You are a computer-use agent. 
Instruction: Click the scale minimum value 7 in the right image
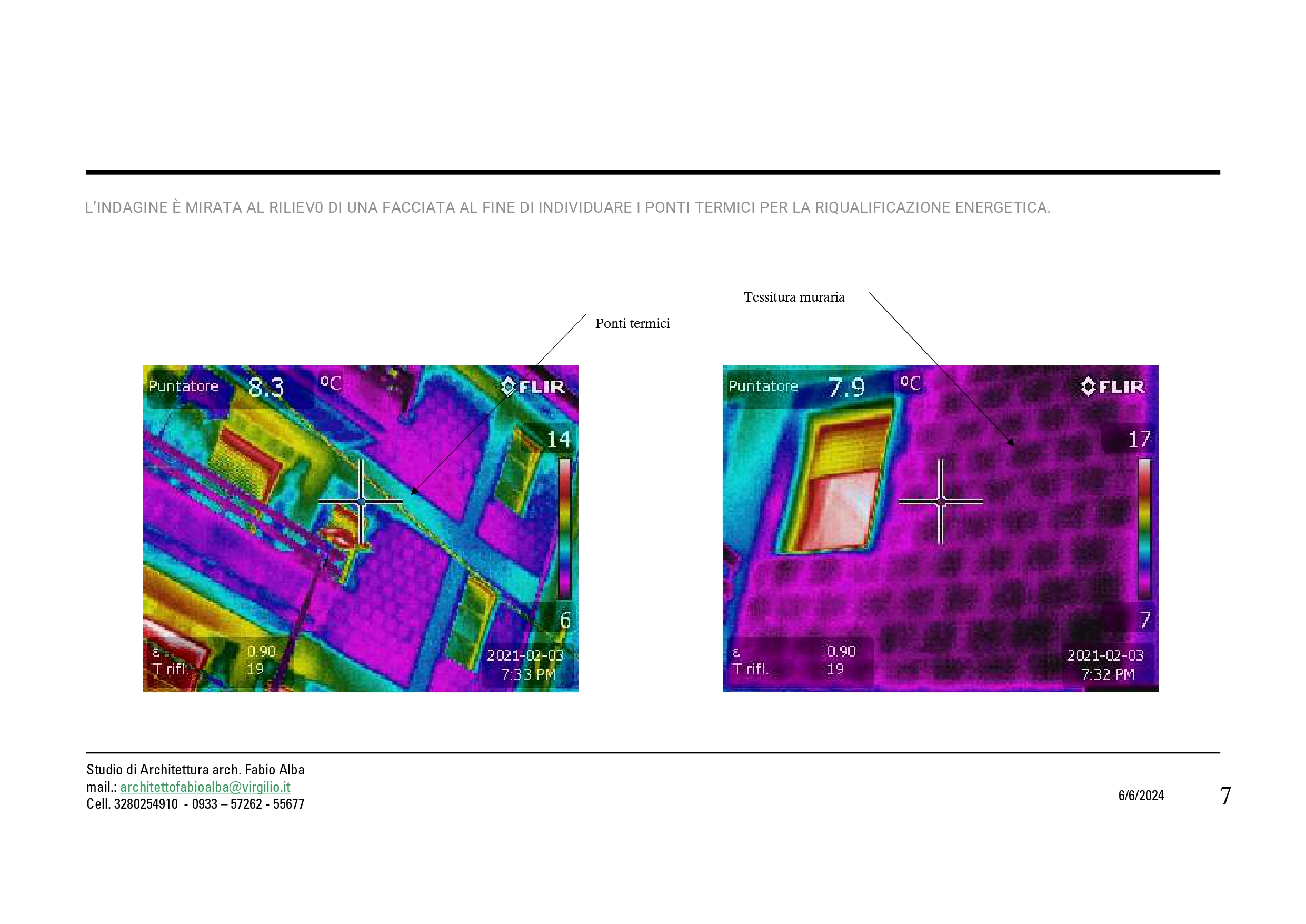[1145, 620]
